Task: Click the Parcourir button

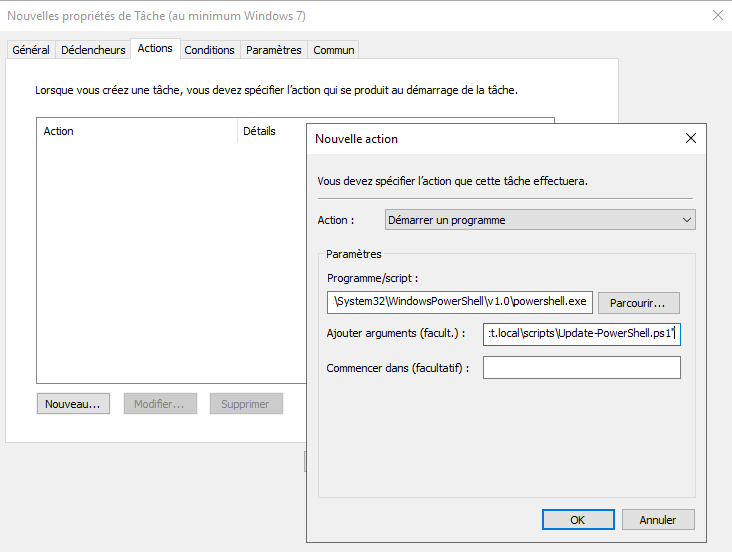Action: [x=638, y=302]
